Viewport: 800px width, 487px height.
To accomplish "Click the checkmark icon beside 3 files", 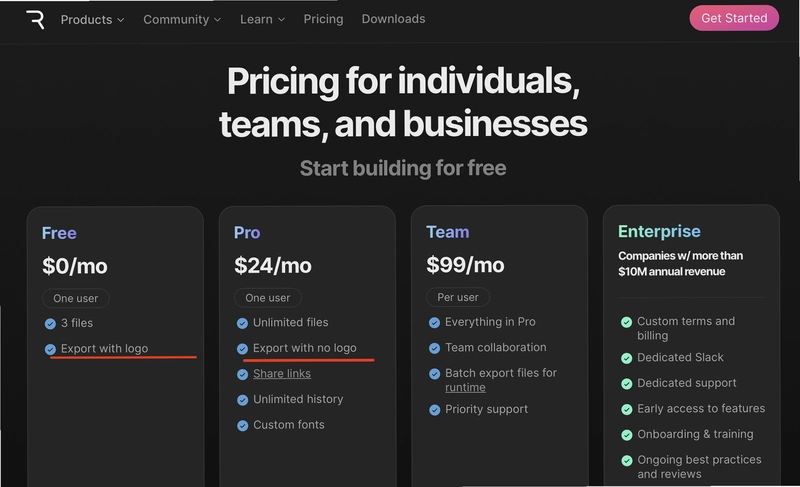I will click(50, 323).
